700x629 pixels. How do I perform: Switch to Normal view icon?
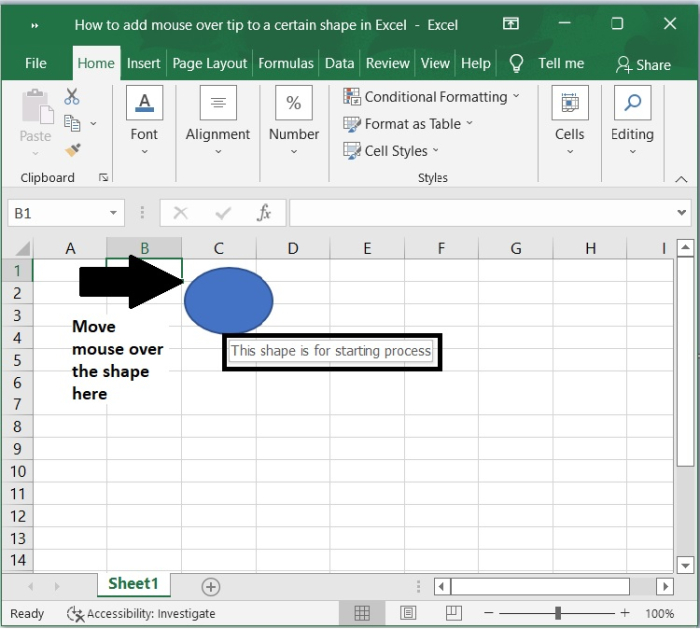(362, 613)
